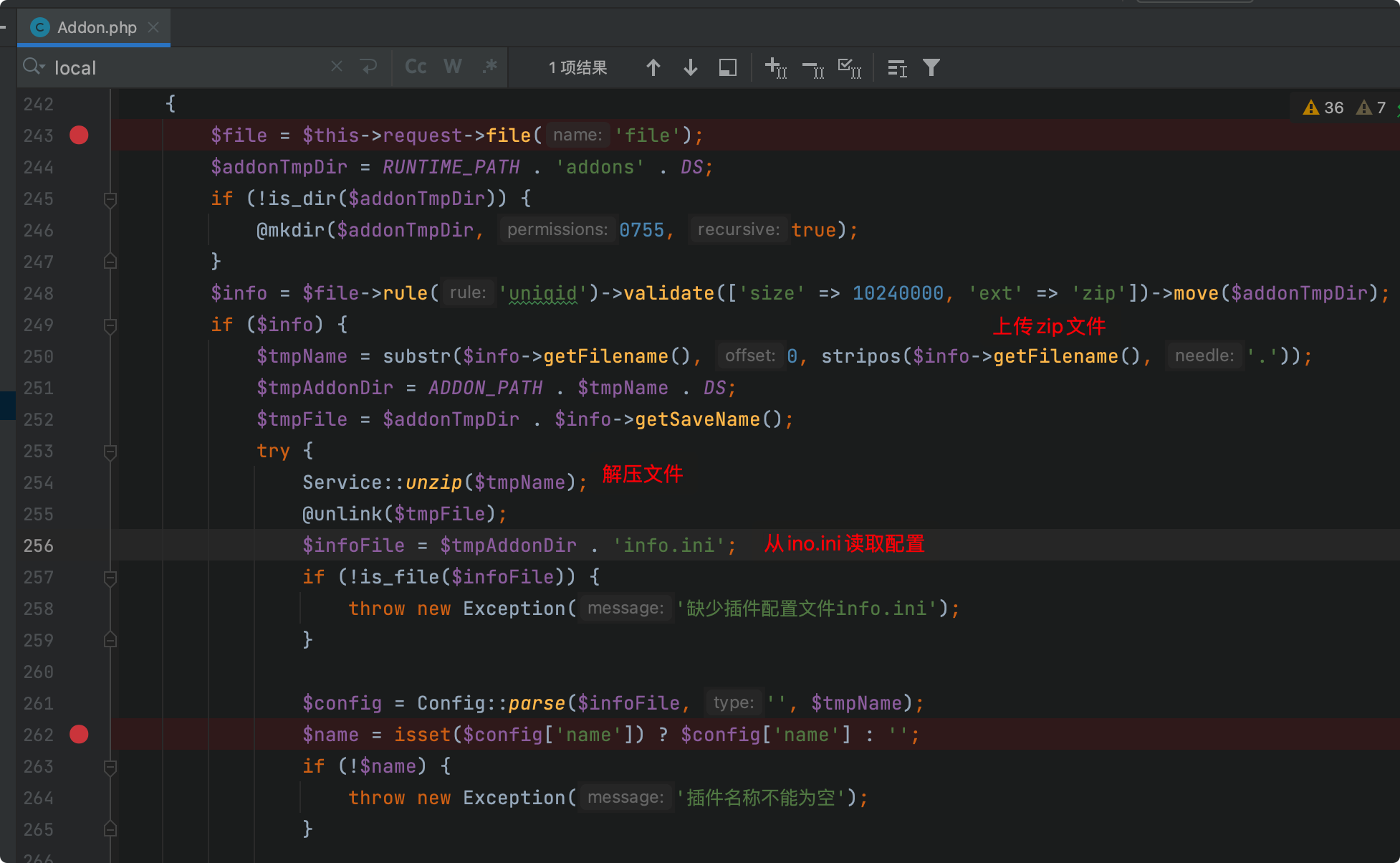Click 10240000 size value on line 248
Viewport: 1400px width, 863px height.
(x=898, y=293)
